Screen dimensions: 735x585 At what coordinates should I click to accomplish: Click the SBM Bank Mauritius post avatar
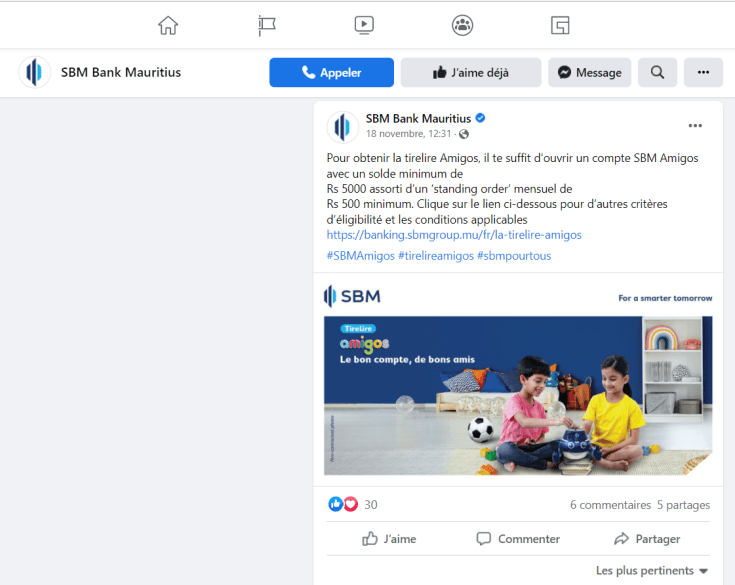(343, 127)
